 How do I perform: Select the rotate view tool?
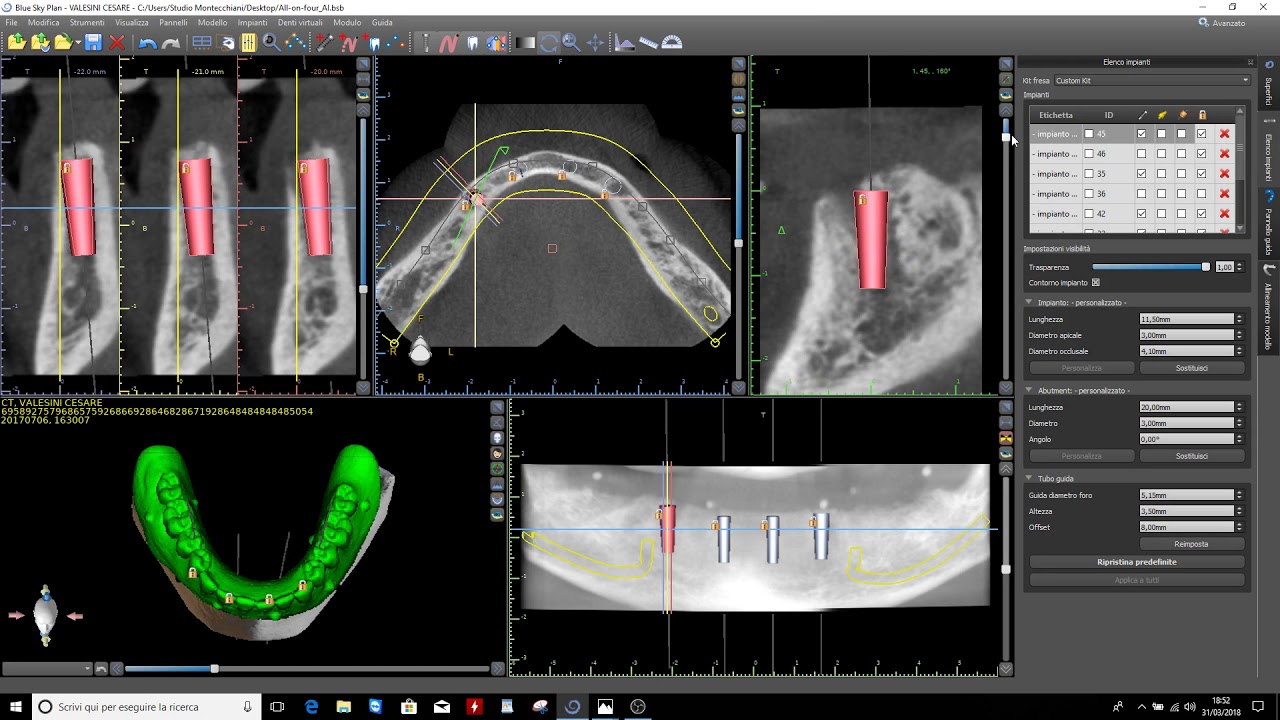[548, 43]
